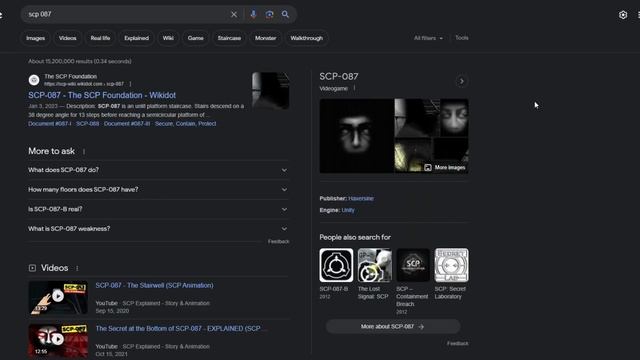Image resolution: width=640 pixels, height=360 pixels.
Task: Open the search Tools option
Action: (462, 38)
